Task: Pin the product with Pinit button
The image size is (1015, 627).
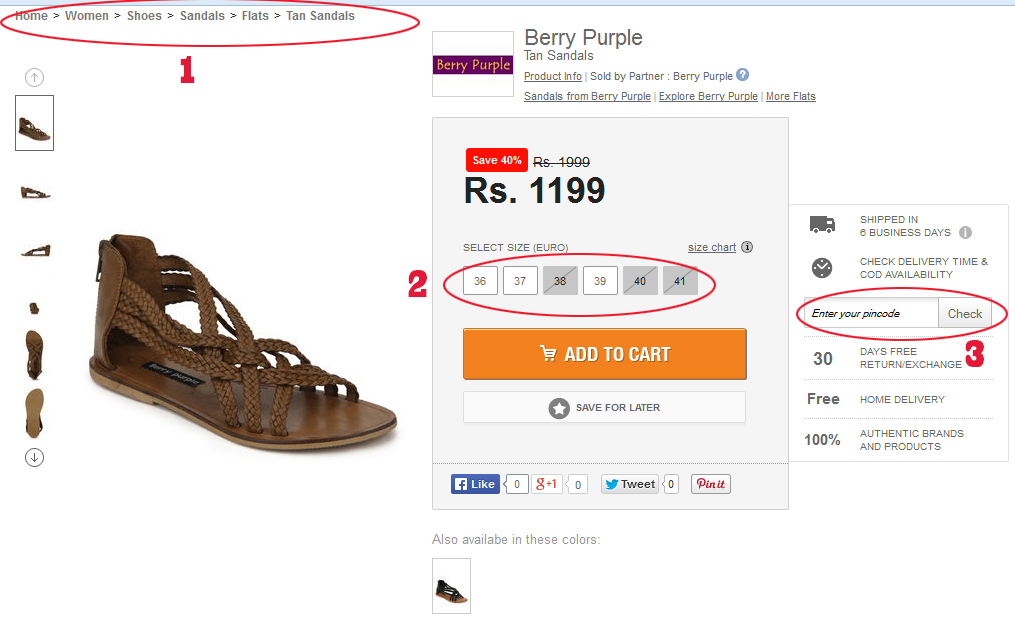Action: (x=710, y=484)
